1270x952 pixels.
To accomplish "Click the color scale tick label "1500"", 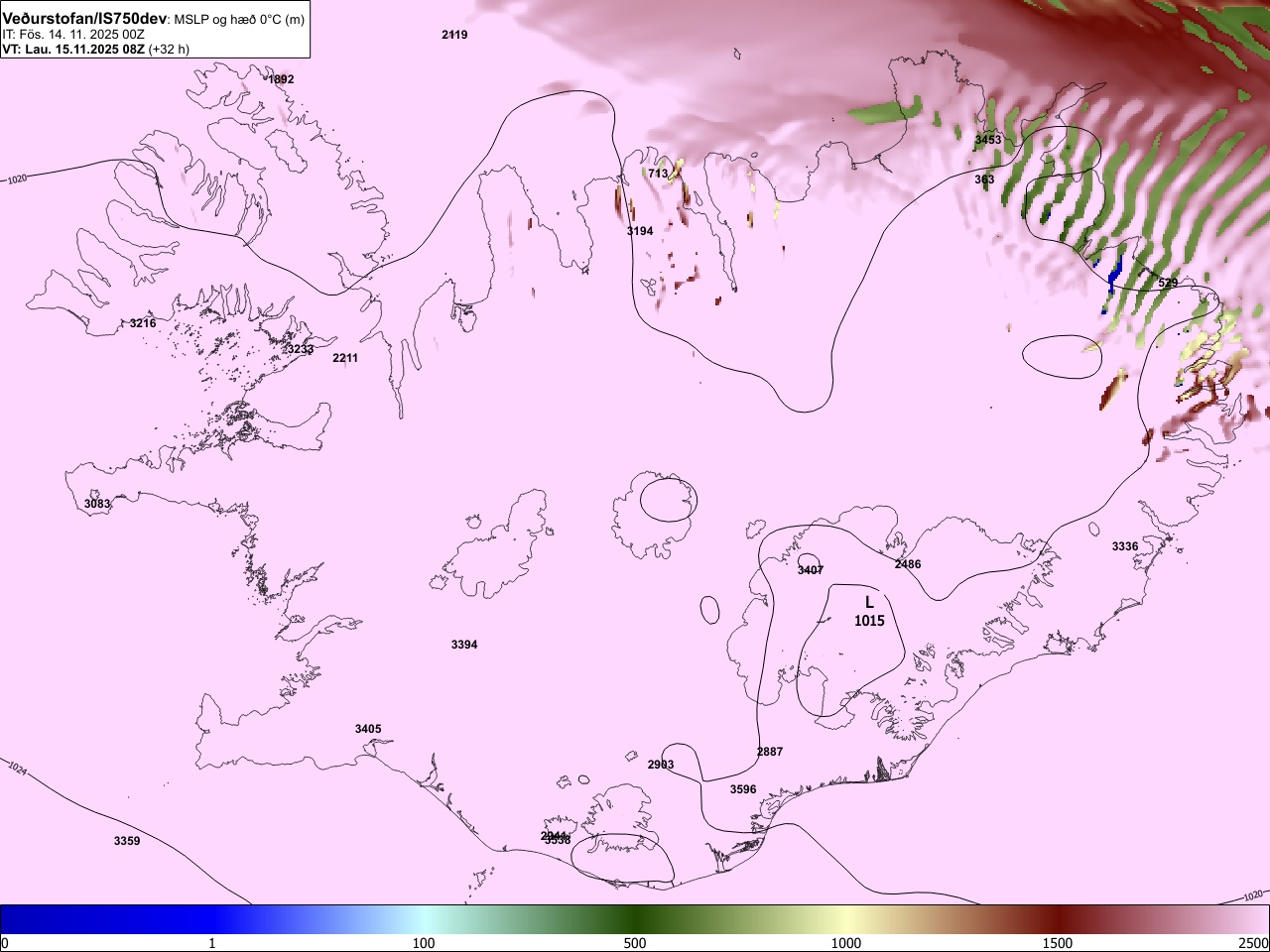I will (x=1058, y=942).
